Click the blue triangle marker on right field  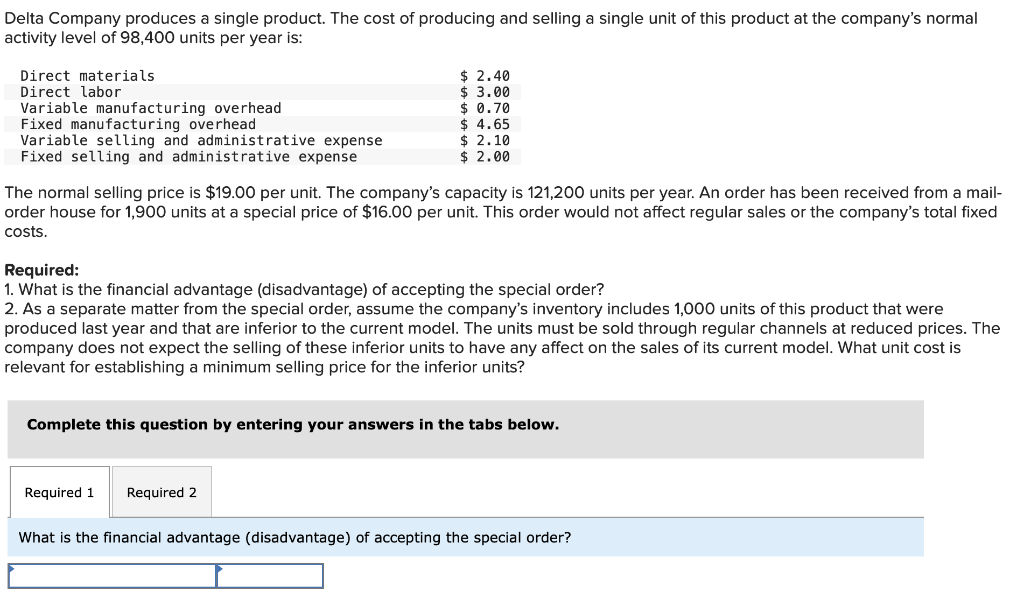(x=221, y=569)
